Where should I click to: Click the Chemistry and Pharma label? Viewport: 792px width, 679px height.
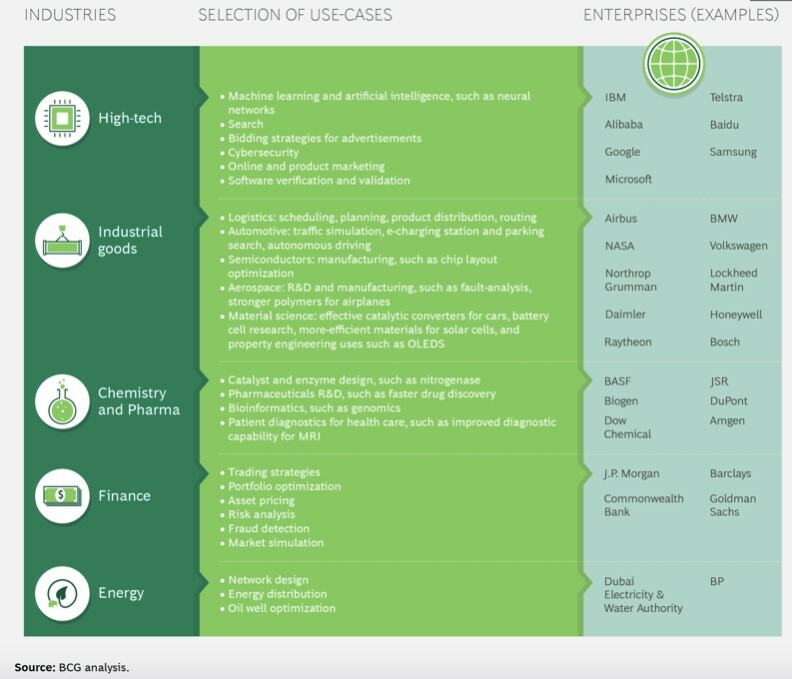coord(139,401)
